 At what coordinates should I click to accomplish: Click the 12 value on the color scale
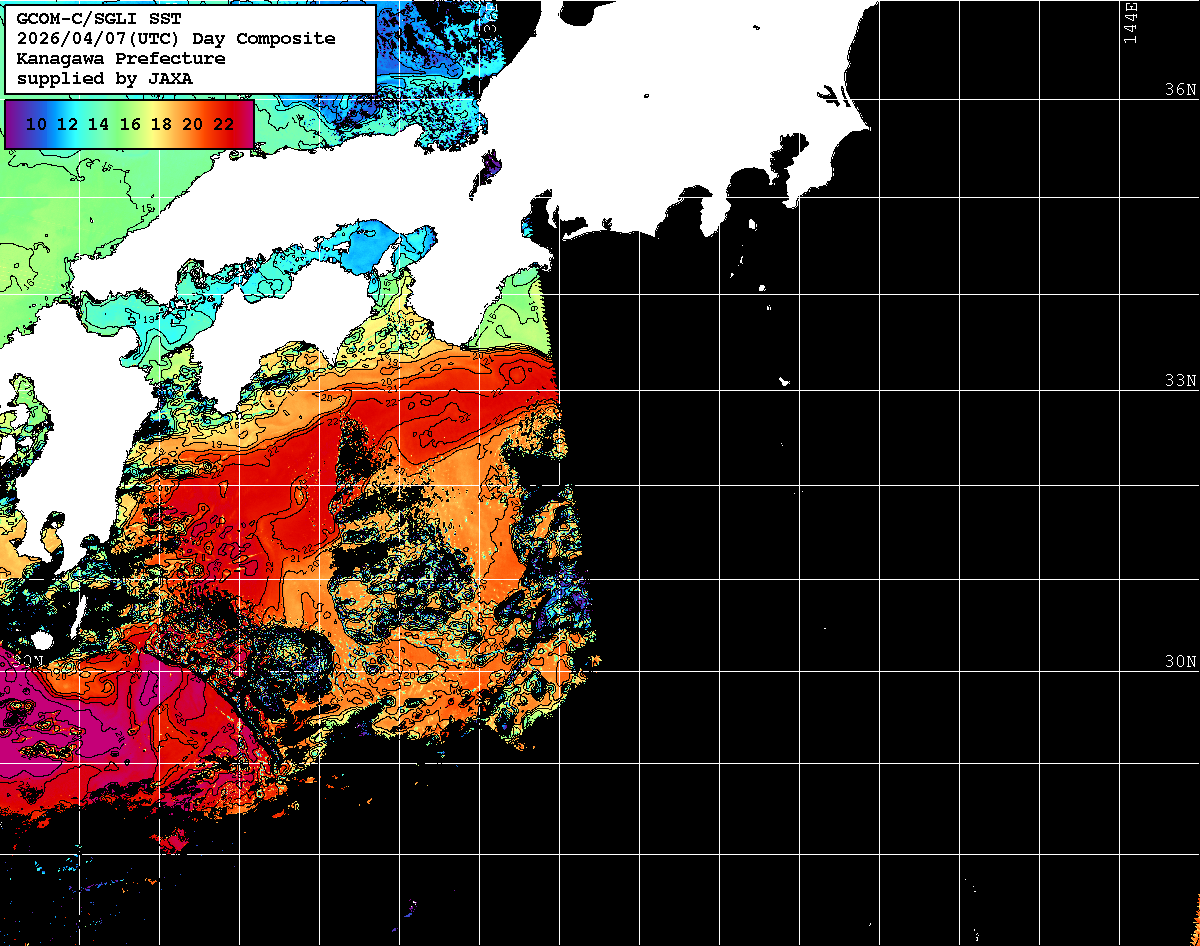coord(67,124)
